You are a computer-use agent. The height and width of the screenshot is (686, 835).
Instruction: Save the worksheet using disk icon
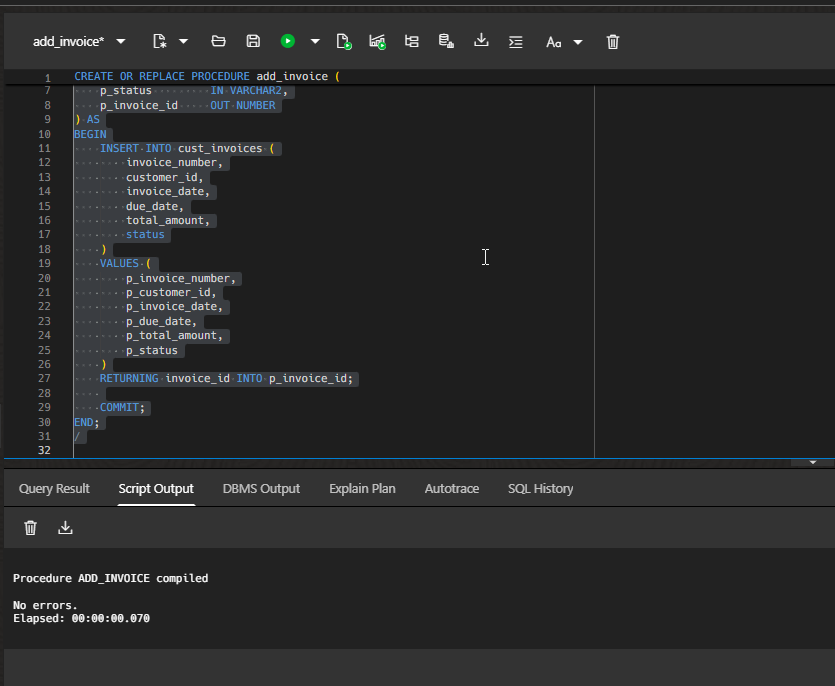coord(252,41)
